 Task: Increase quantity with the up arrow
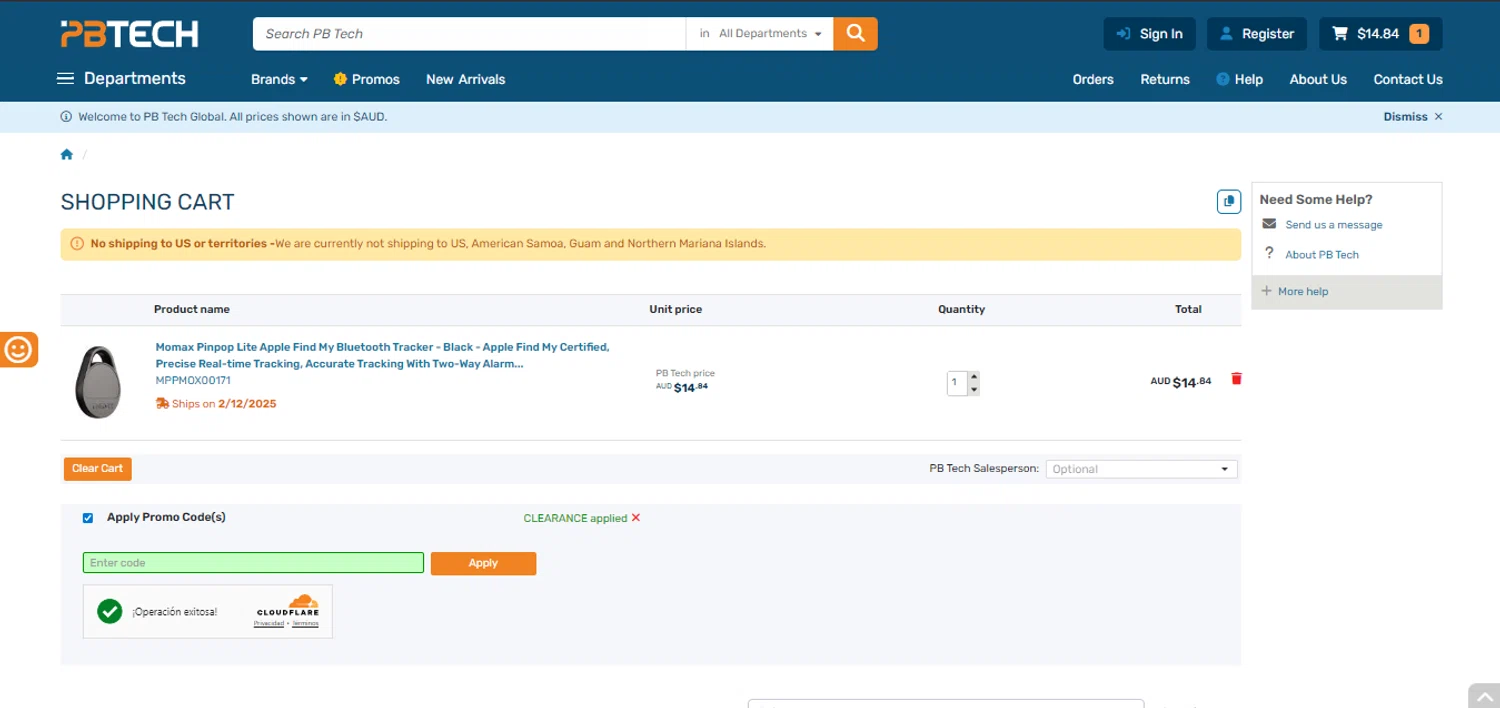click(974, 377)
